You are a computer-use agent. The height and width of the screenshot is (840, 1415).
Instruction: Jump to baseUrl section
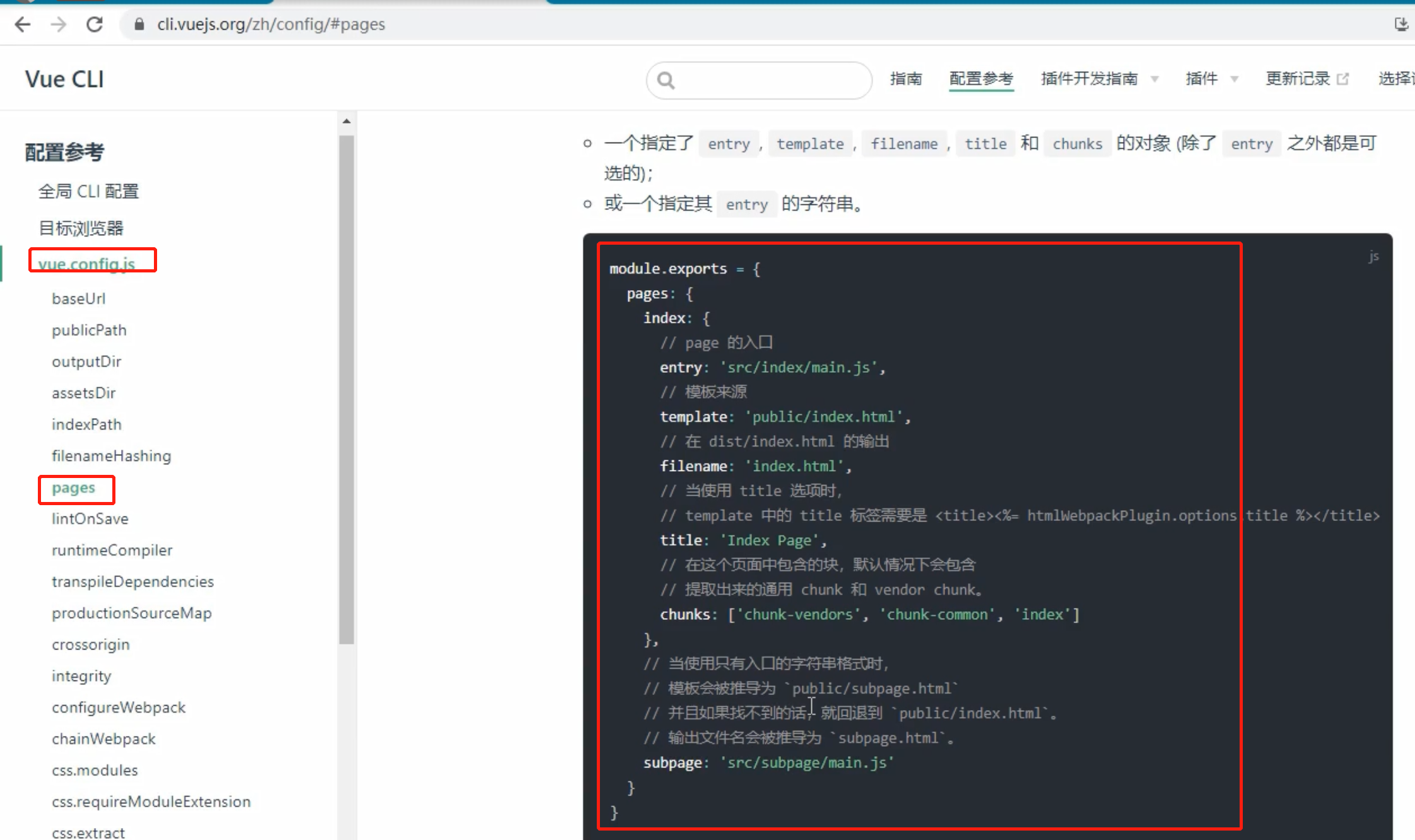tap(78, 298)
